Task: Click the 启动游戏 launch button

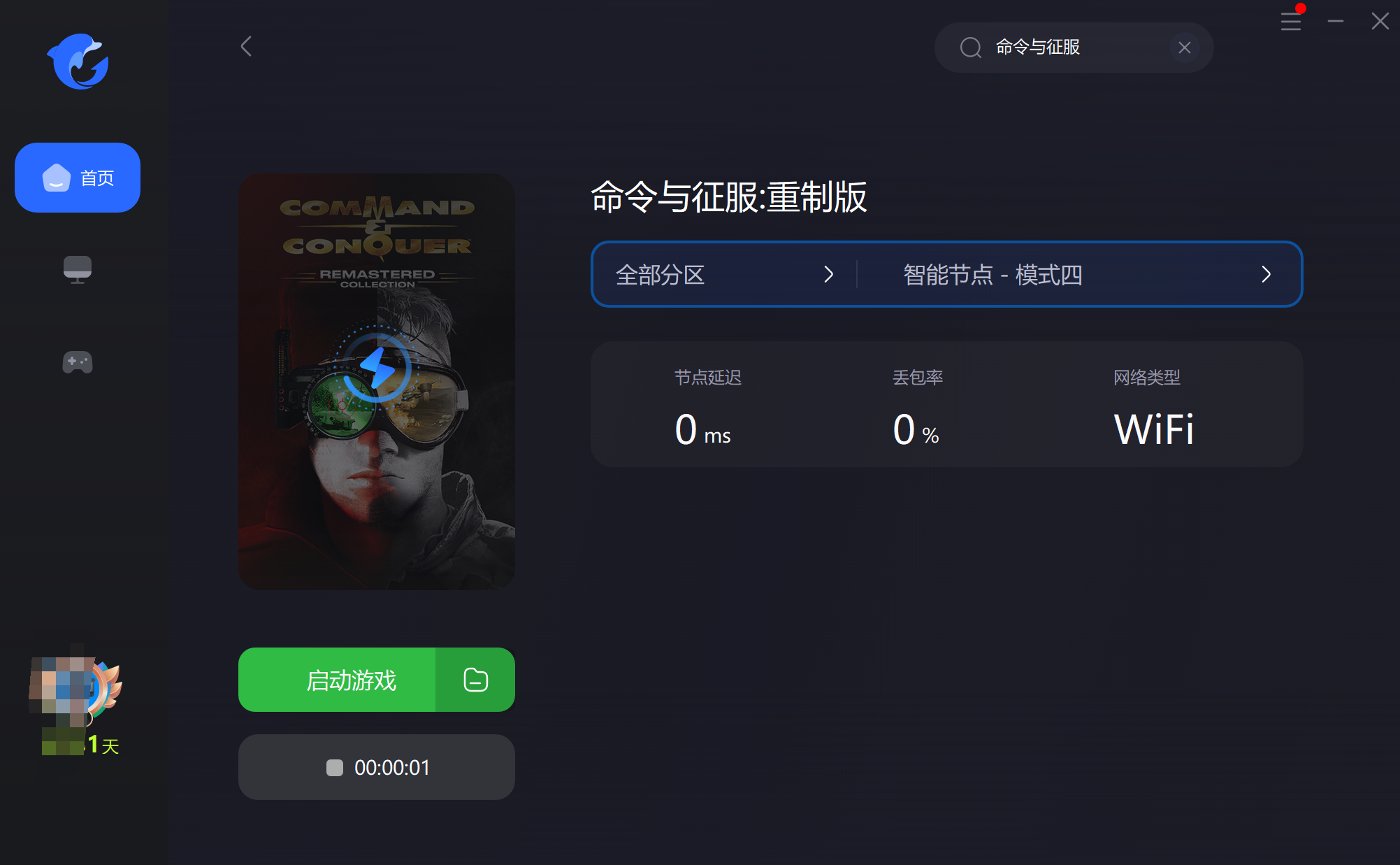Action: click(337, 680)
